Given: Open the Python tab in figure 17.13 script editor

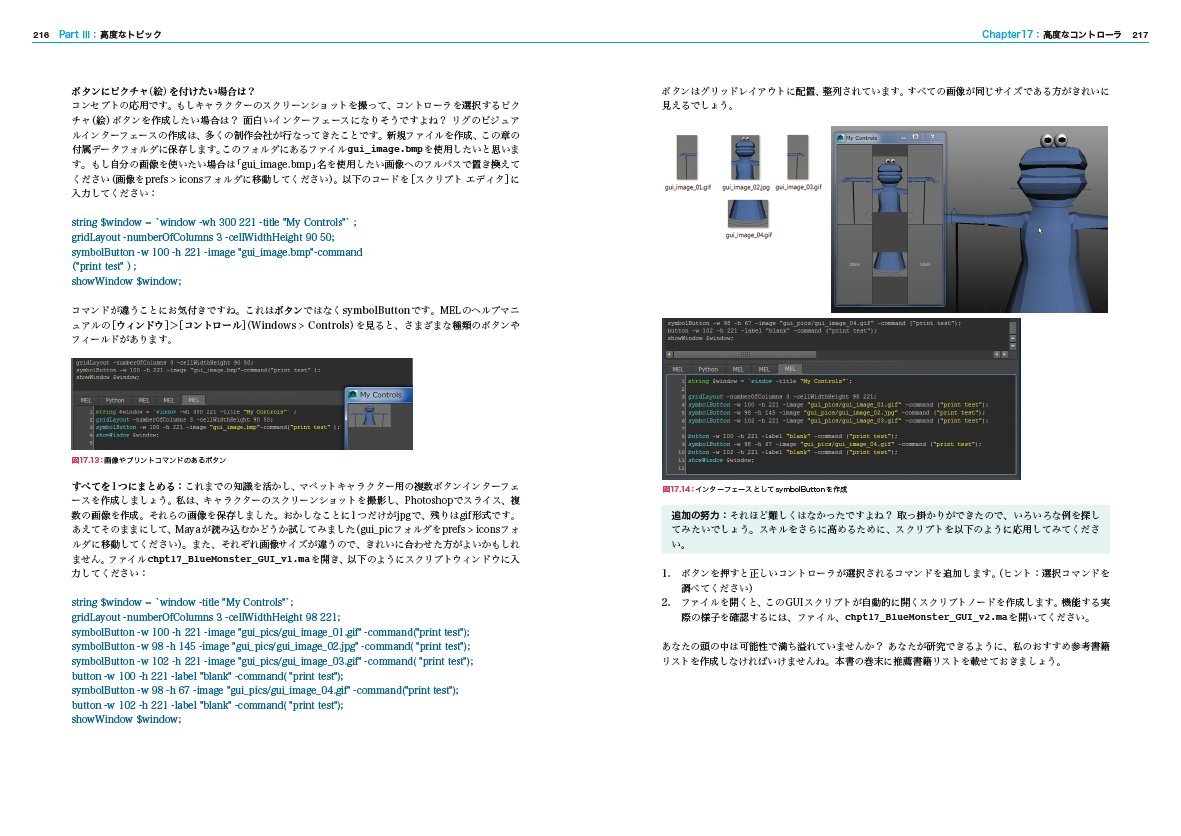Looking at the screenshot, I should click(x=114, y=401).
